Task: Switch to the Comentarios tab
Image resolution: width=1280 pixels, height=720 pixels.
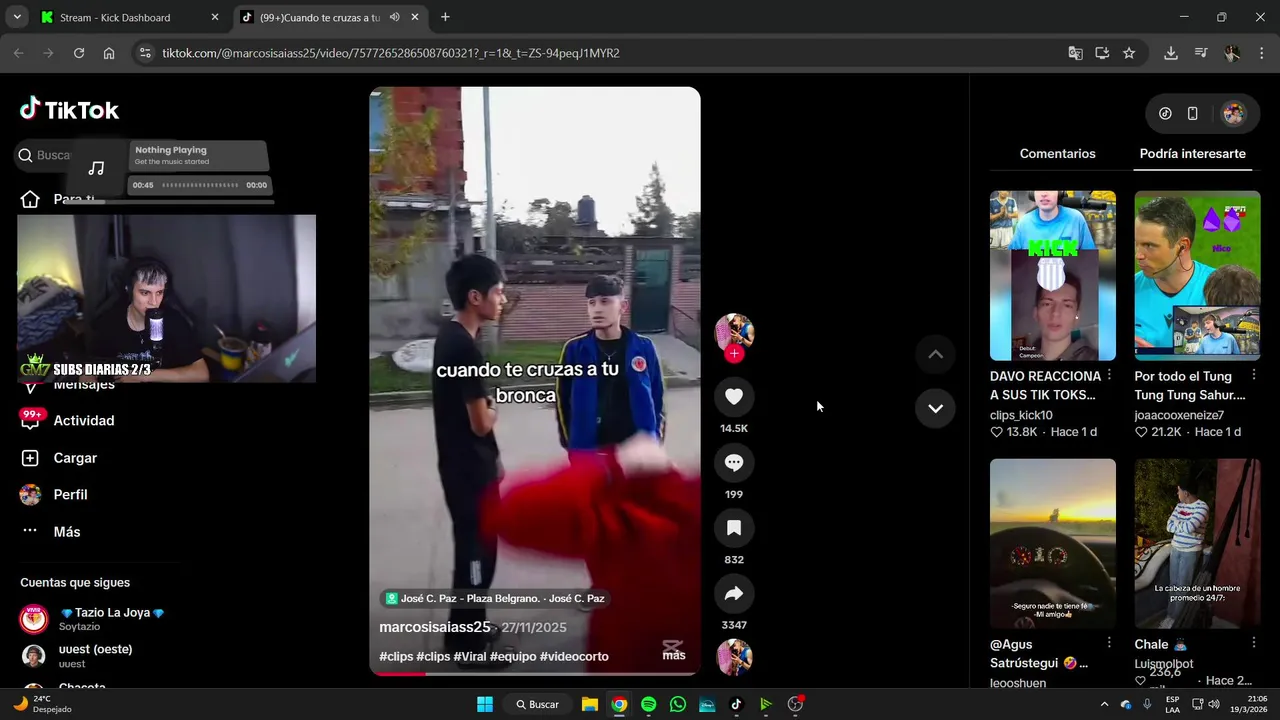Action: point(1058,154)
